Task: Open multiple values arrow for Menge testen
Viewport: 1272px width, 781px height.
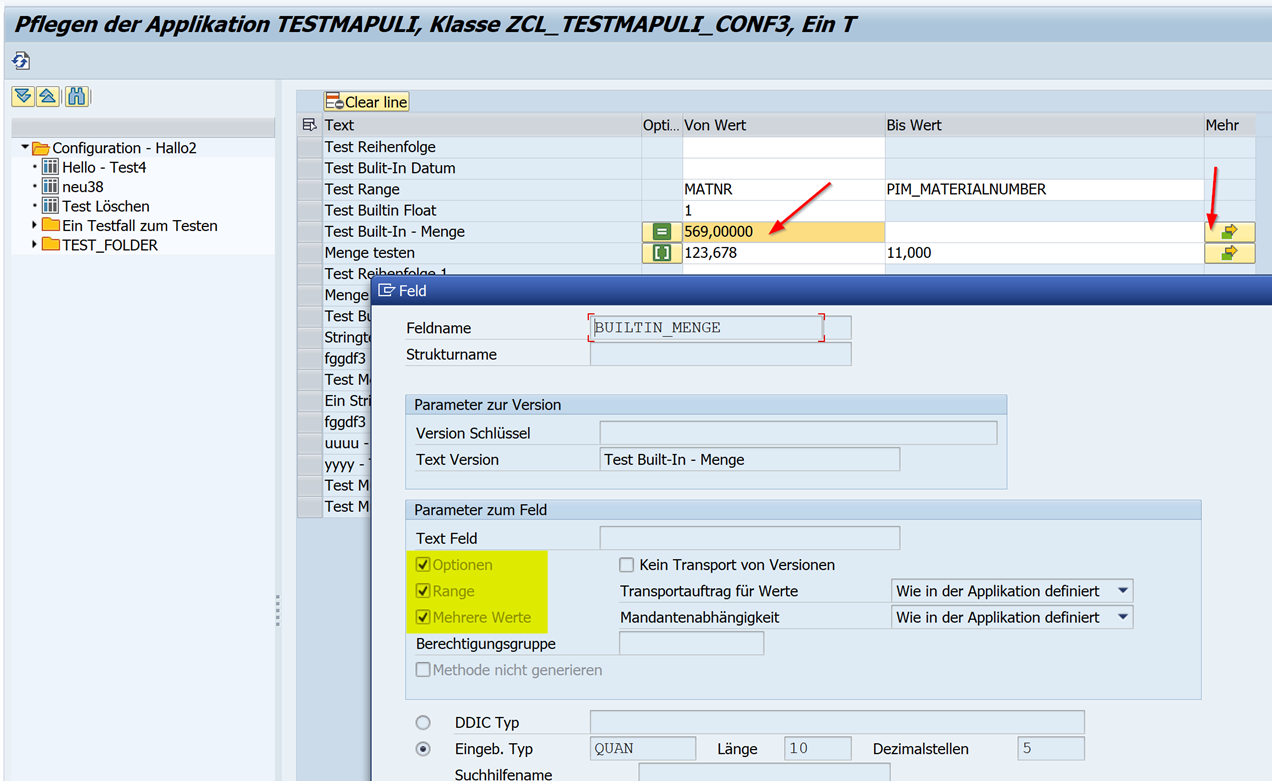Action: 1229,253
